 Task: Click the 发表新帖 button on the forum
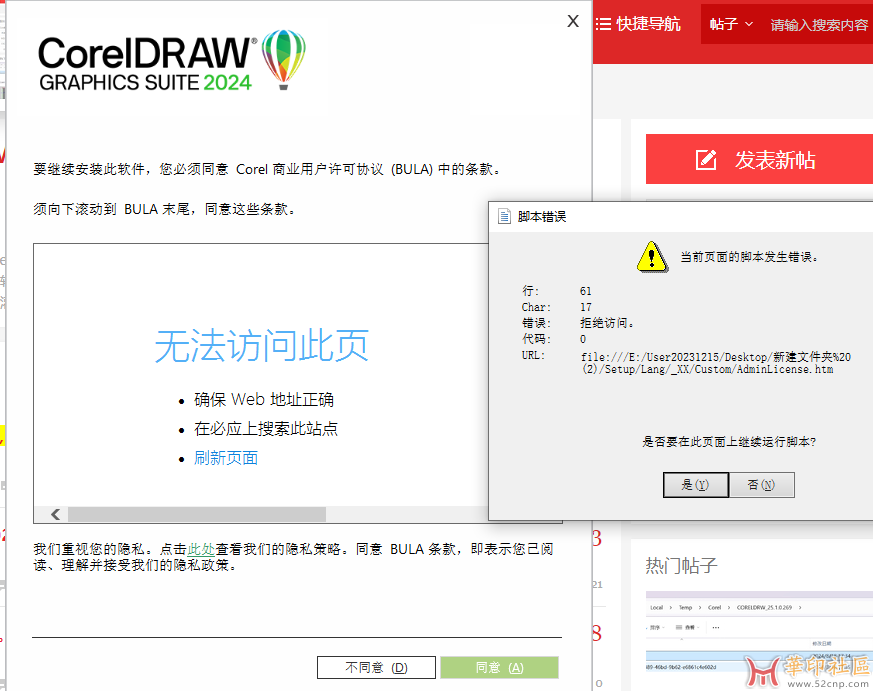[759, 159]
